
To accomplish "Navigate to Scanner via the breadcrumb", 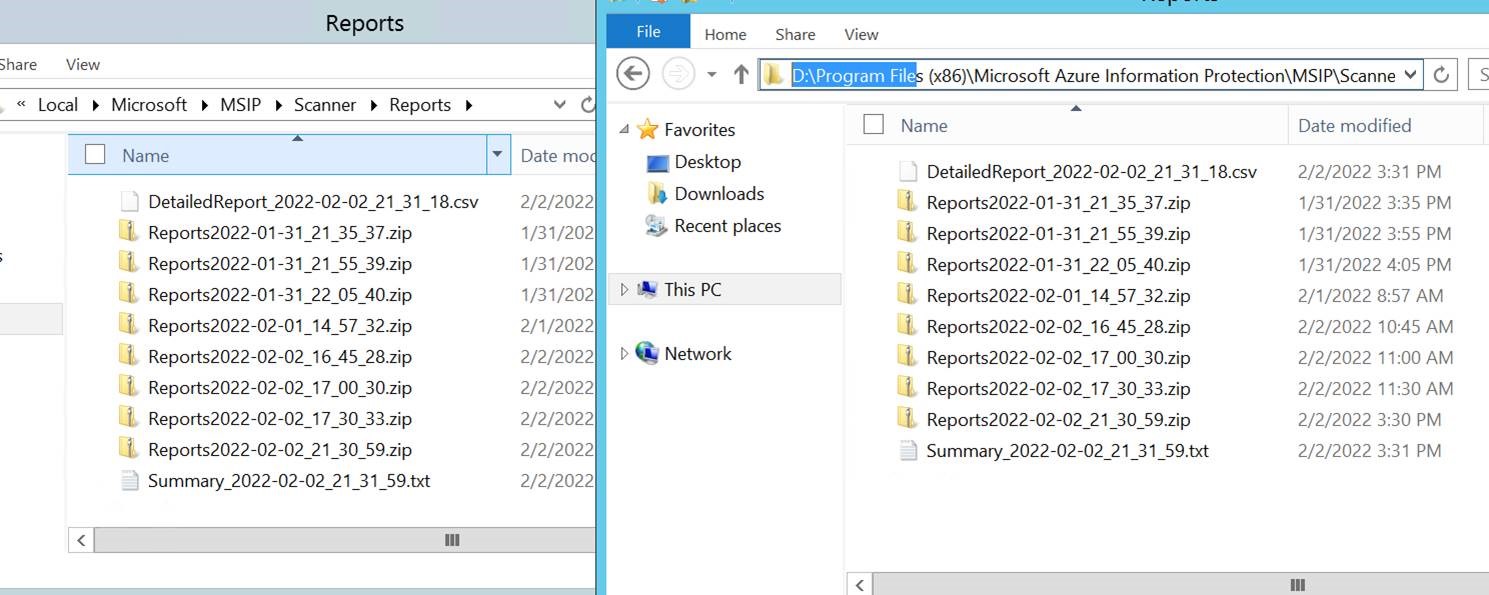I will click(323, 104).
